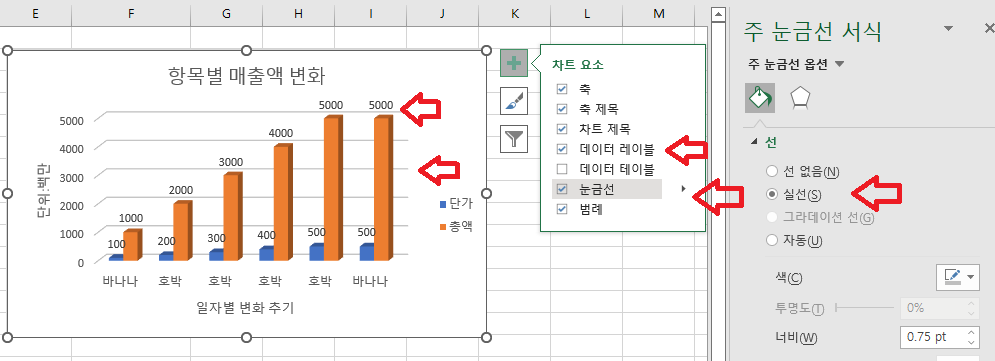Image resolution: width=995 pixels, height=361 pixels.
Task: Expand the 눈금선 submenu arrow
Action: pyautogui.click(x=683, y=188)
